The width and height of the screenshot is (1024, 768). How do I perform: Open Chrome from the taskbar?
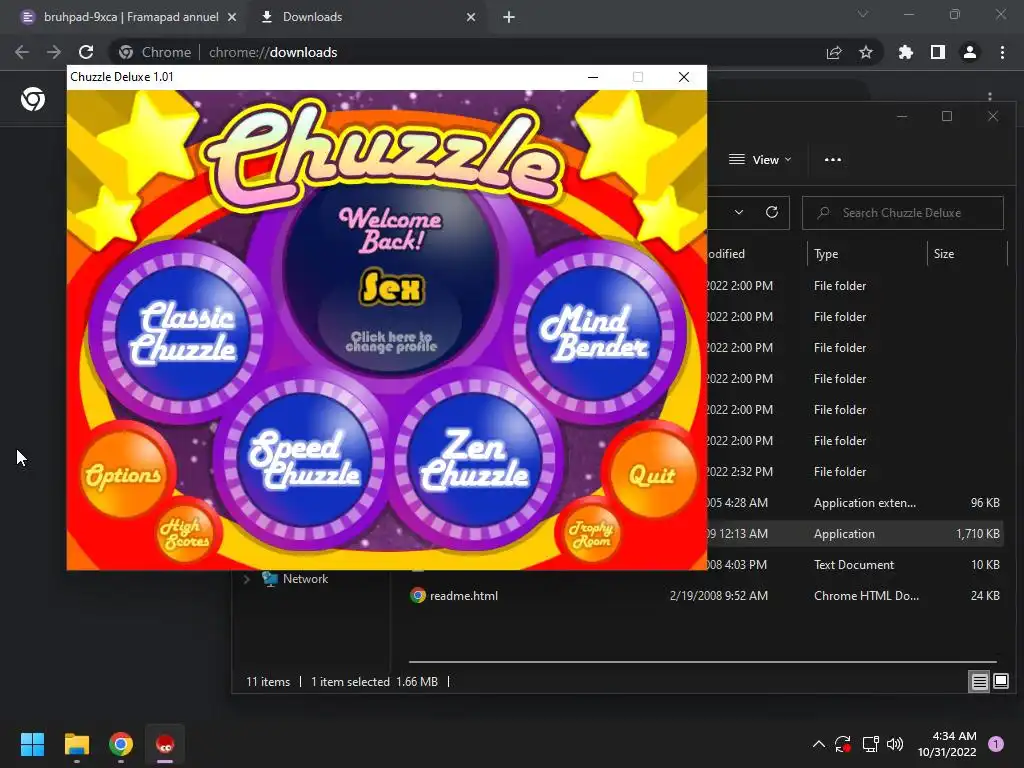click(x=121, y=744)
